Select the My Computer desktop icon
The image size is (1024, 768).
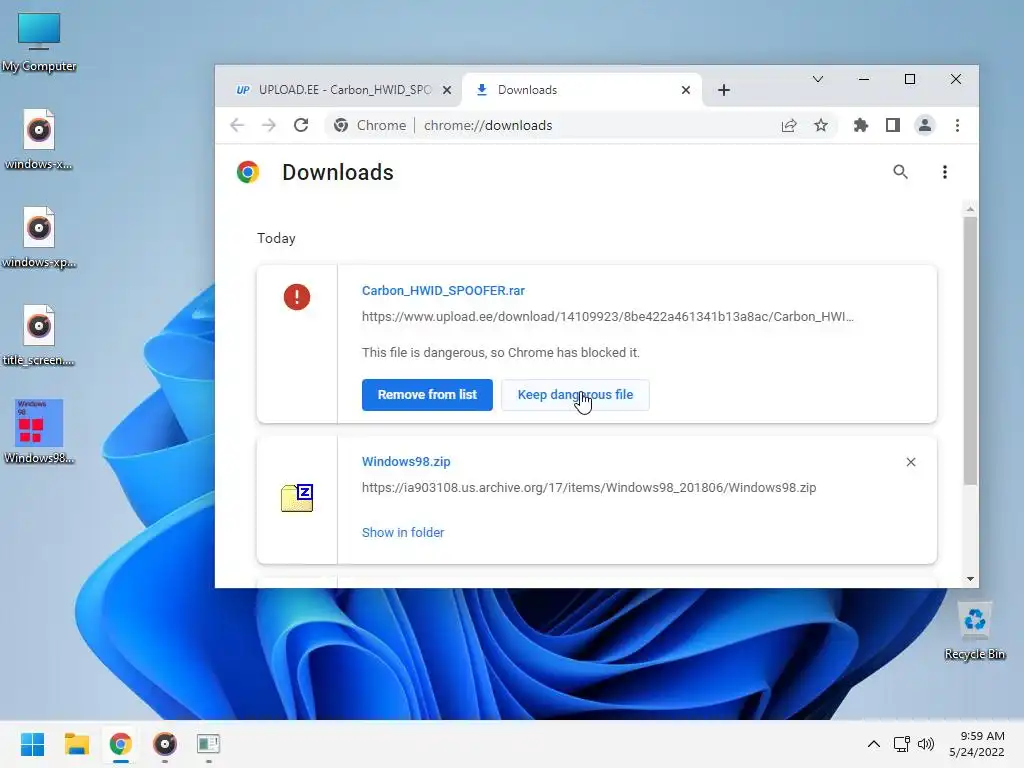(39, 42)
